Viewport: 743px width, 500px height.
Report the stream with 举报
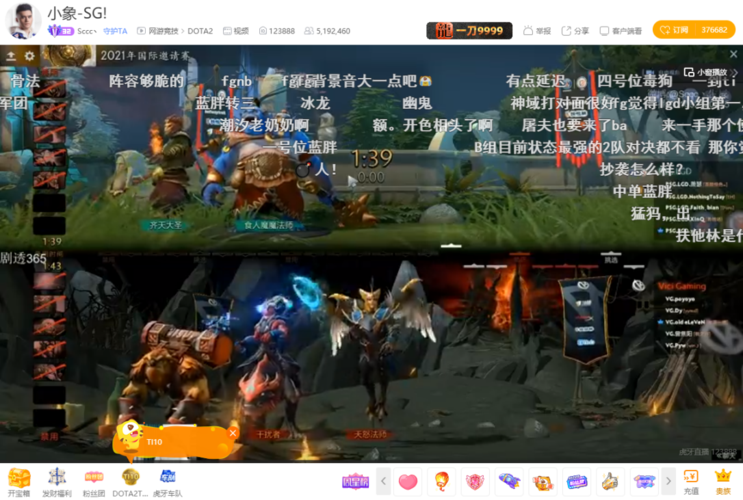[x=537, y=31]
